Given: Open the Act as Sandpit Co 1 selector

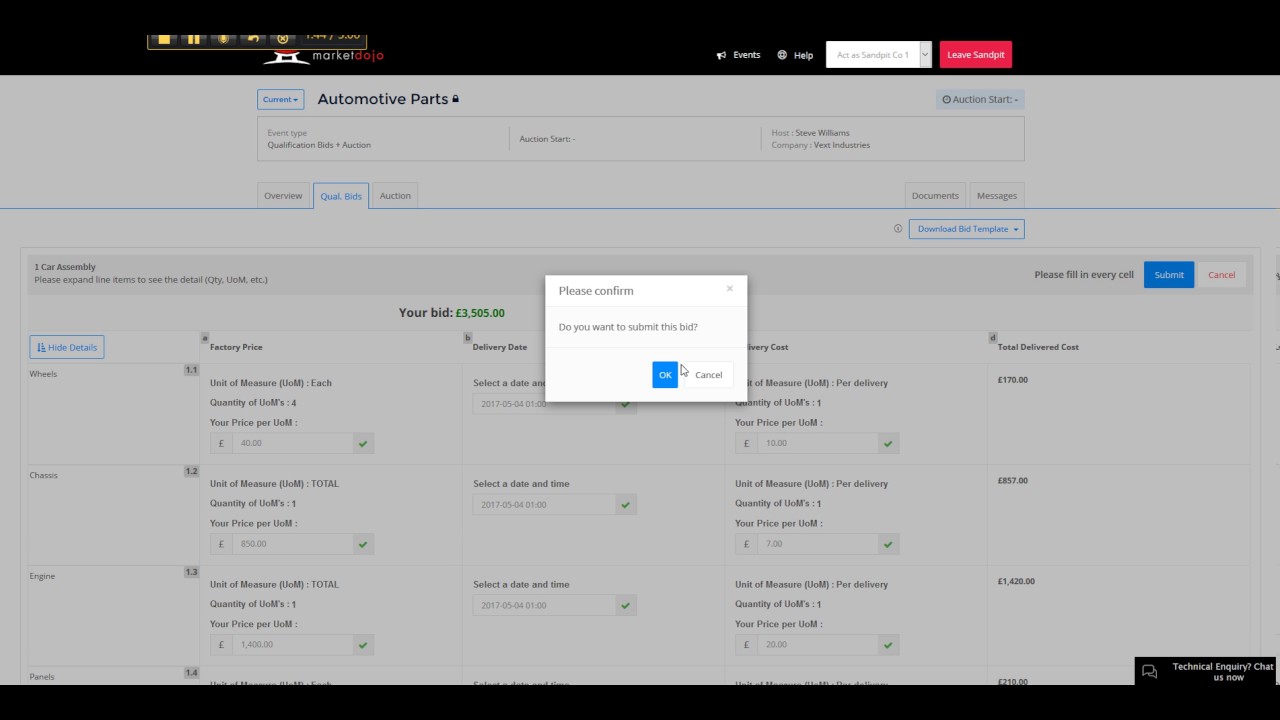Looking at the screenshot, I should pyautogui.click(x=879, y=55).
